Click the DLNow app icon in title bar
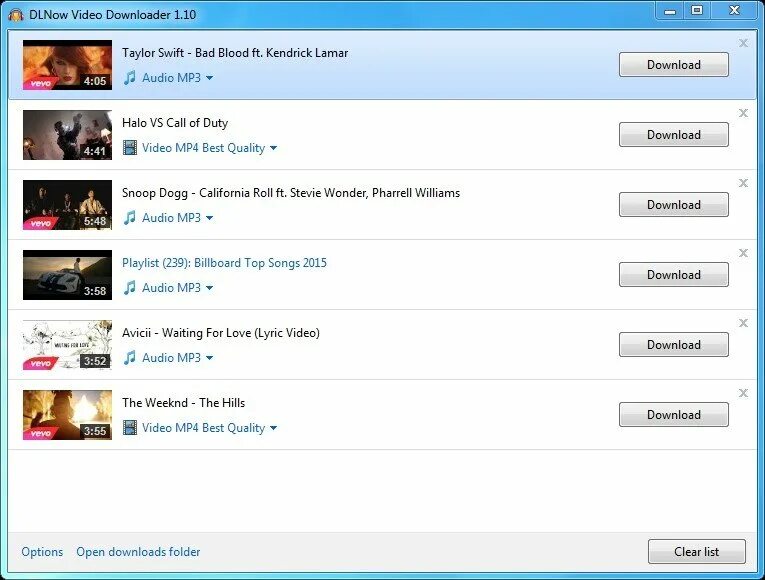The height and width of the screenshot is (580, 765). pos(16,15)
